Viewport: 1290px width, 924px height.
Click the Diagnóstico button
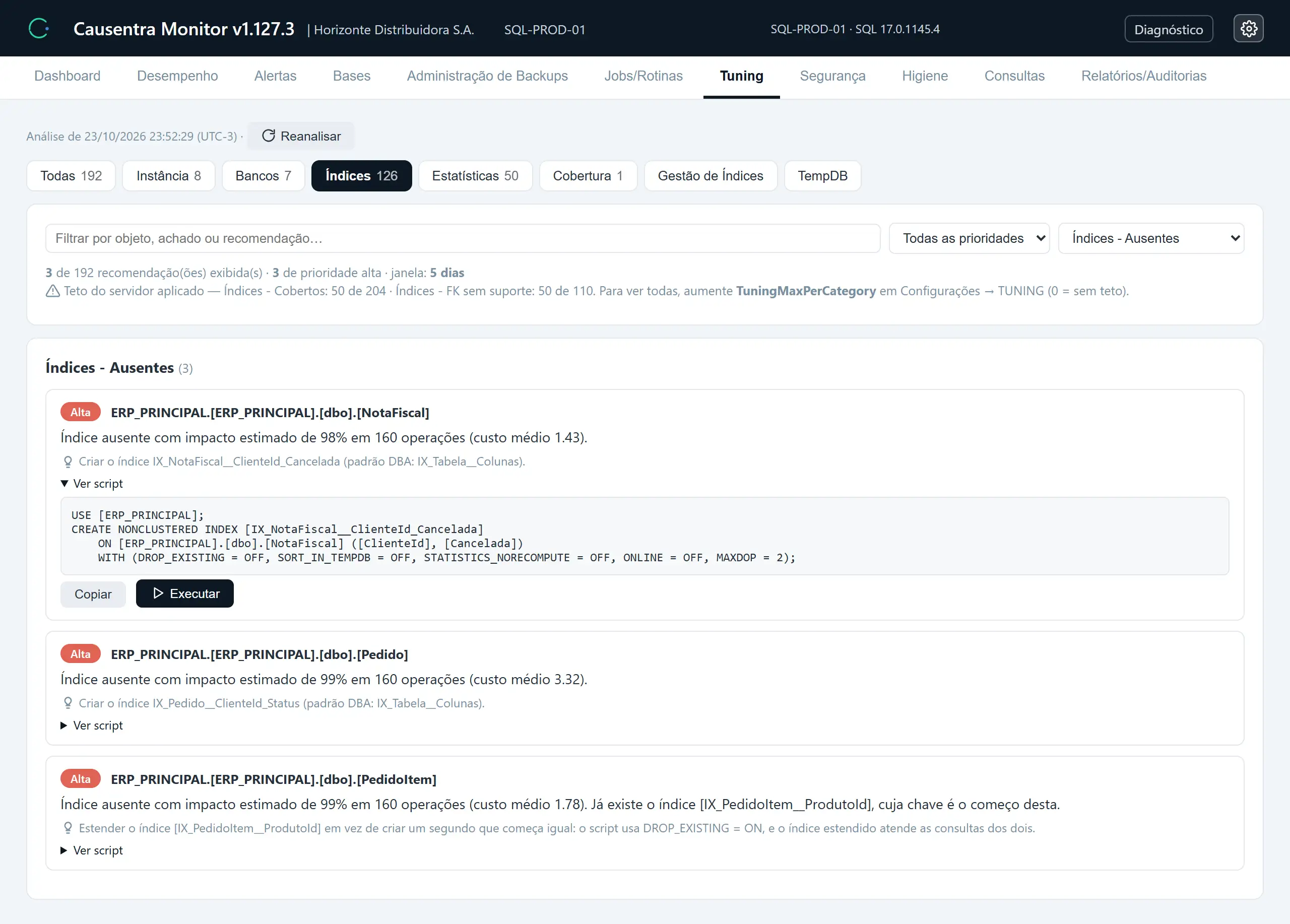click(1168, 29)
